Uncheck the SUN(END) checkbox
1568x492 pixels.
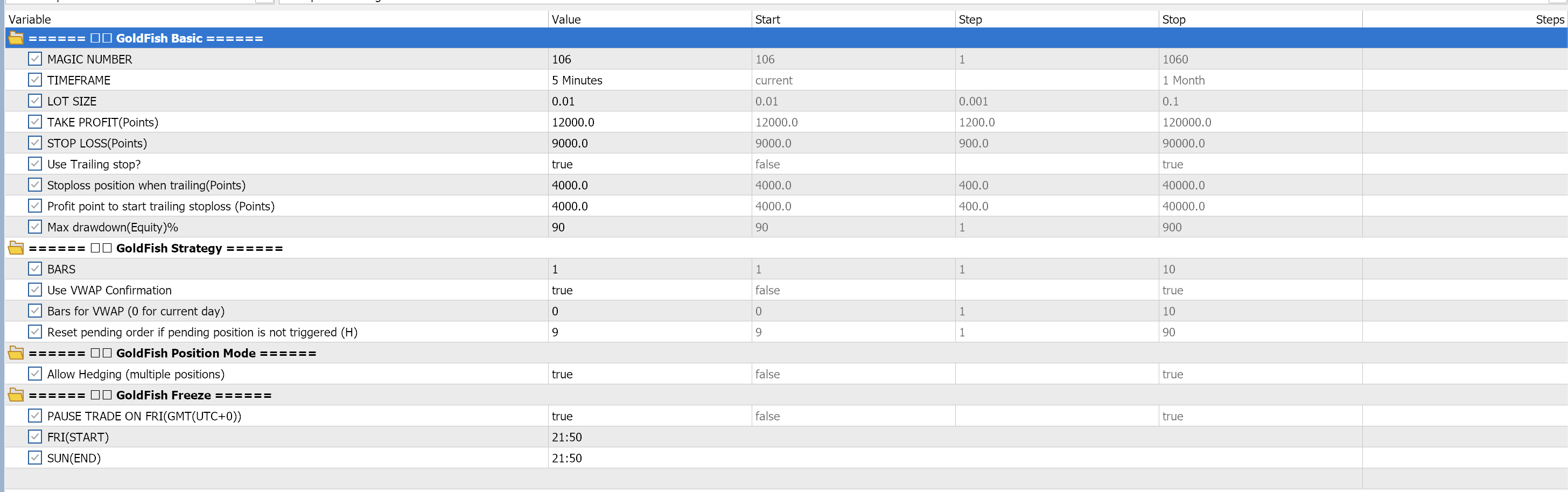click(x=34, y=458)
